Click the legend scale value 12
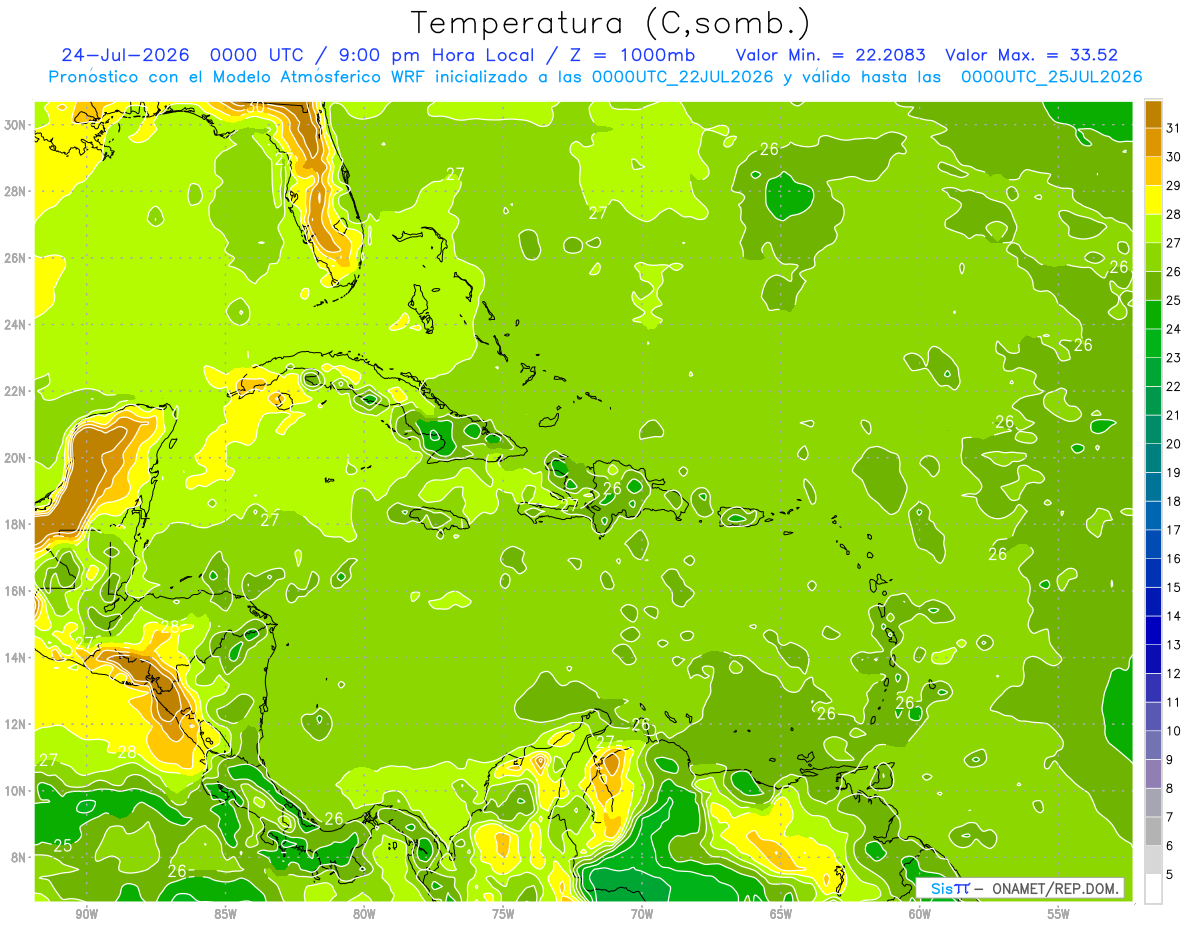This screenshot has width=1200, height=927. pyautogui.click(x=1174, y=673)
